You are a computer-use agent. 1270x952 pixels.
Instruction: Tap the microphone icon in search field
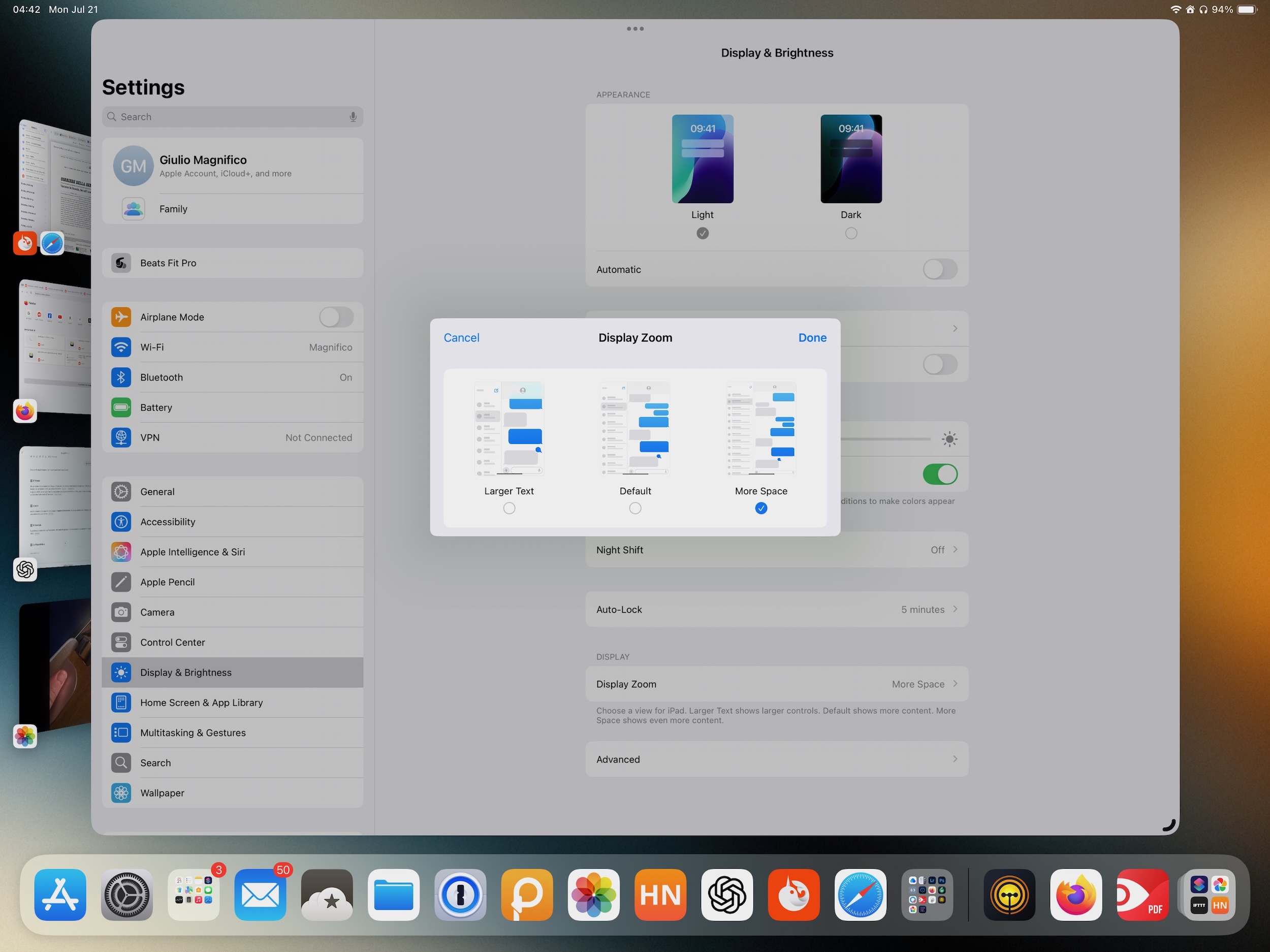tap(353, 116)
